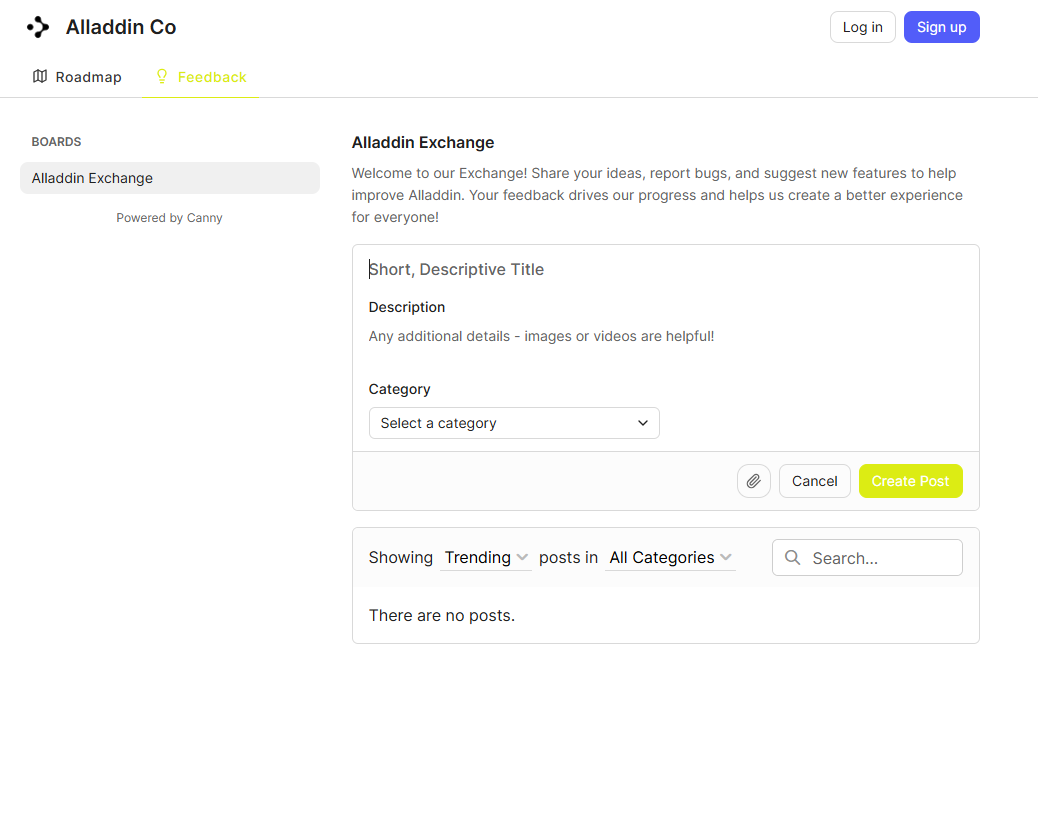Click the BOARDS sidebar heading

(56, 142)
